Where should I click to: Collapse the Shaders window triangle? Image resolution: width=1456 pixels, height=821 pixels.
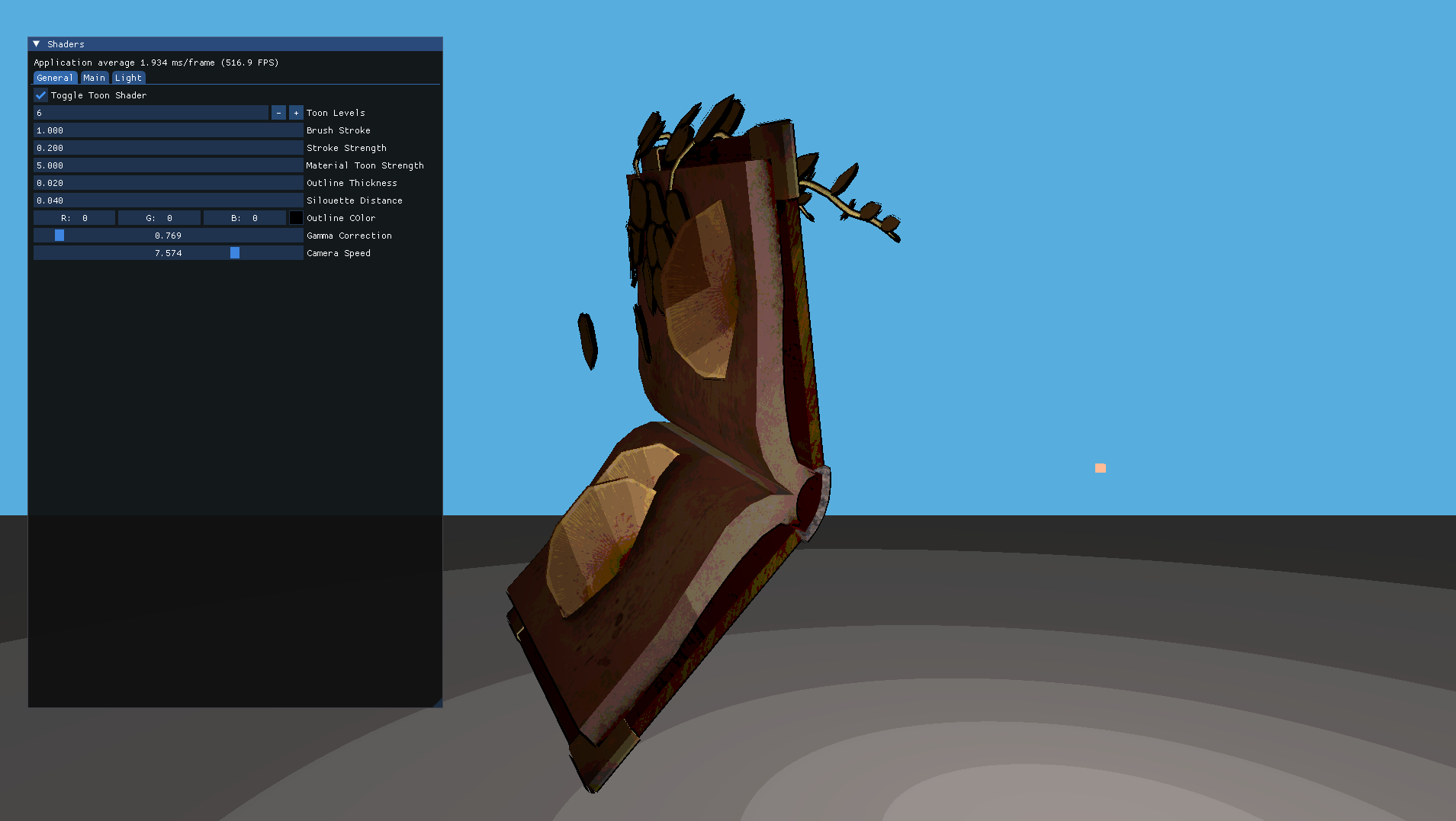pyautogui.click(x=37, y=44)
